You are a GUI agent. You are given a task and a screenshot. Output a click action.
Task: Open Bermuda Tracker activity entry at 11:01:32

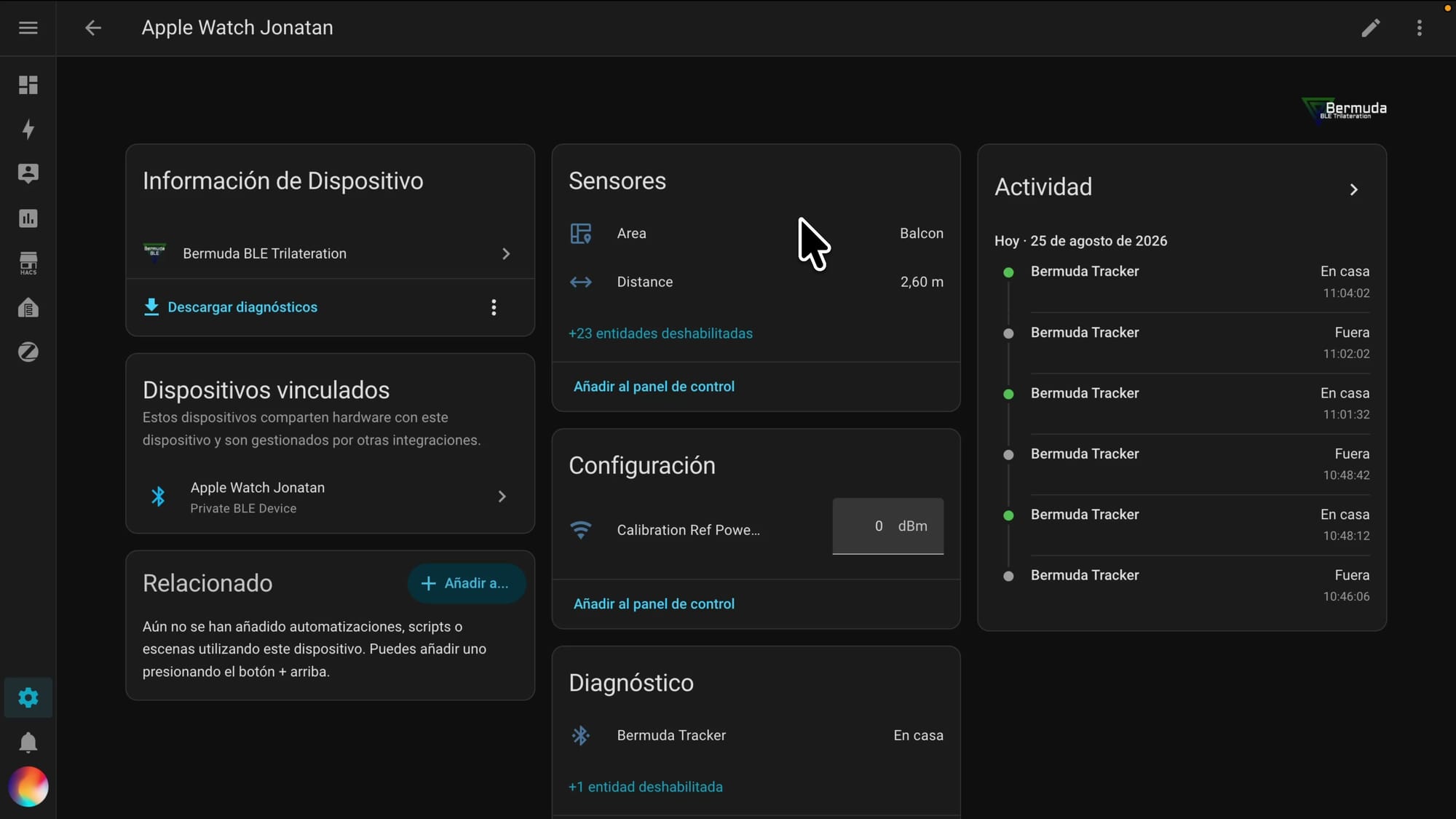tap(1182, 403)
